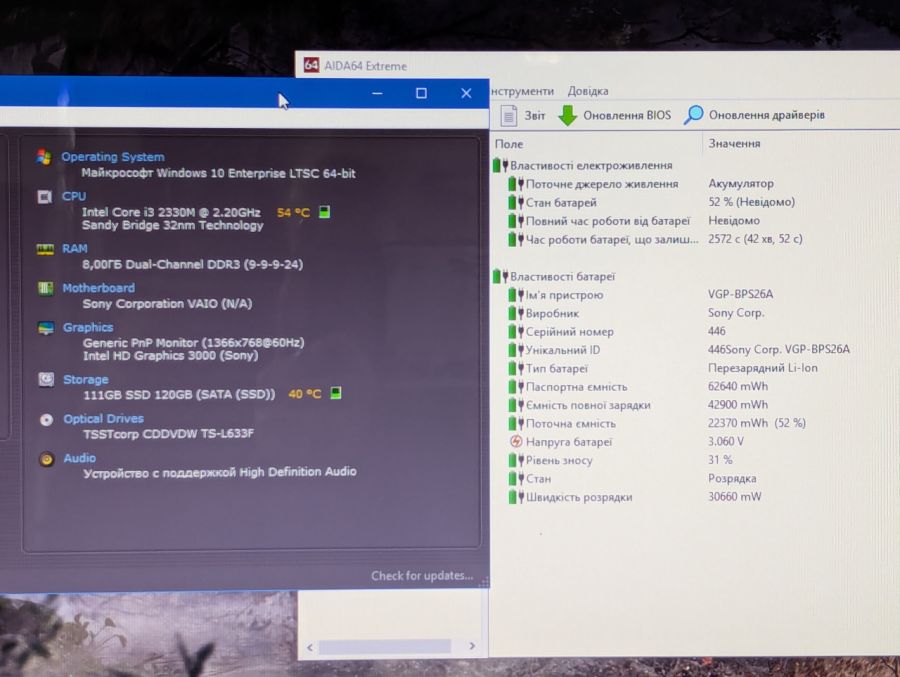900x677 pixels.
Task: Click the Graphics monitor icon
Action: (46, 328)
